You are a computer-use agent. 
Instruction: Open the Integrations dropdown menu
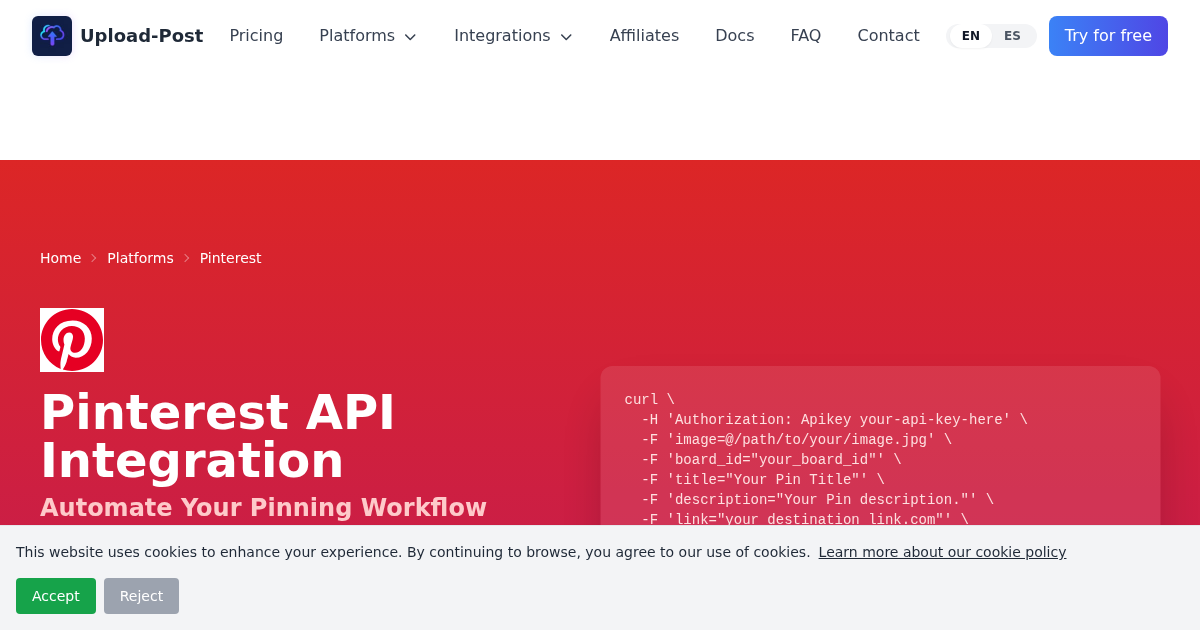point(513,35)
